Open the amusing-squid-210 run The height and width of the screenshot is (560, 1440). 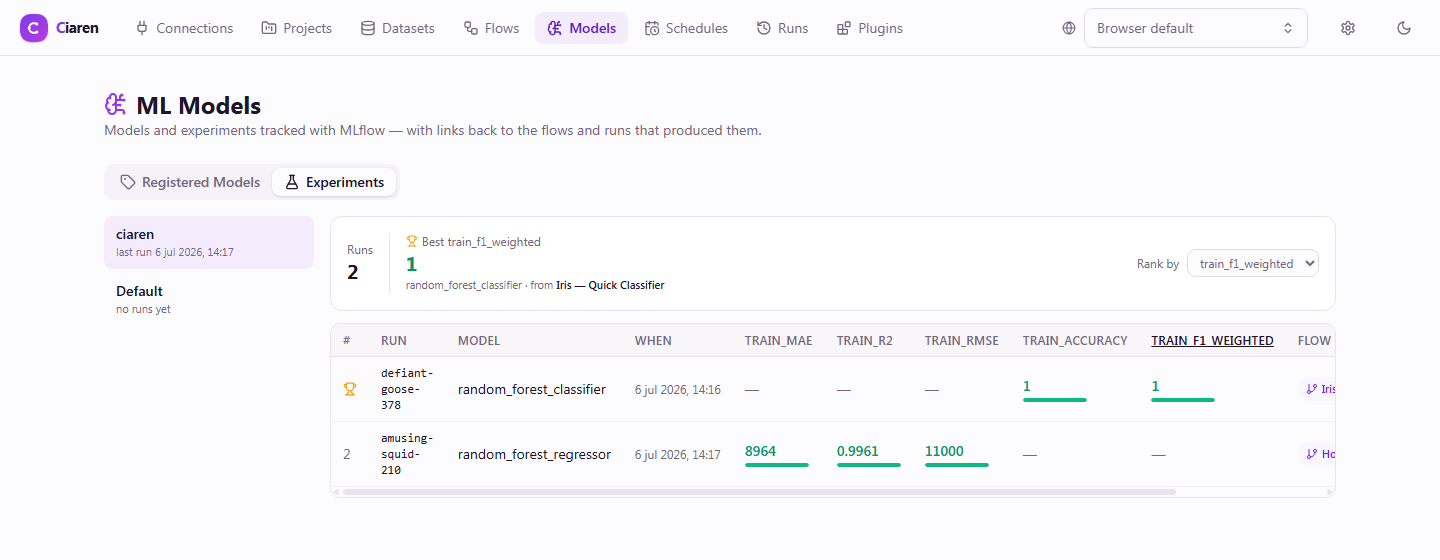pos(406,454)
